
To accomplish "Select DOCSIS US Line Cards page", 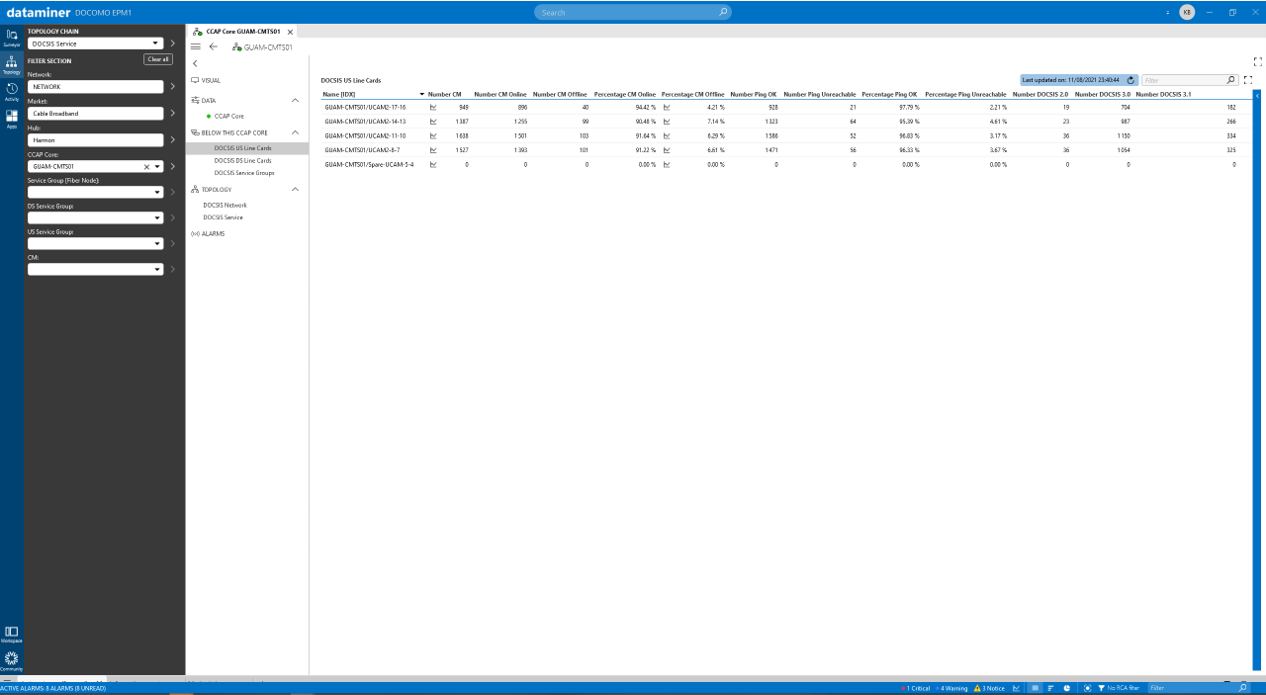I will pyautogui.click(x=243, y=148).
